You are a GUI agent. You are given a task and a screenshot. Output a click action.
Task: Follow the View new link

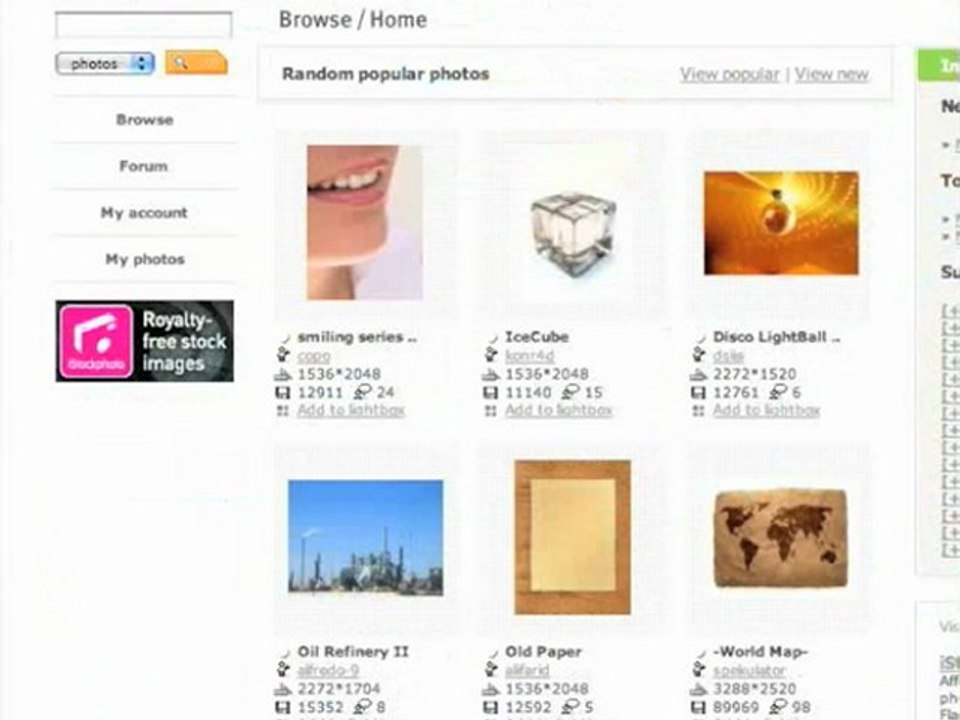(831, 75)
